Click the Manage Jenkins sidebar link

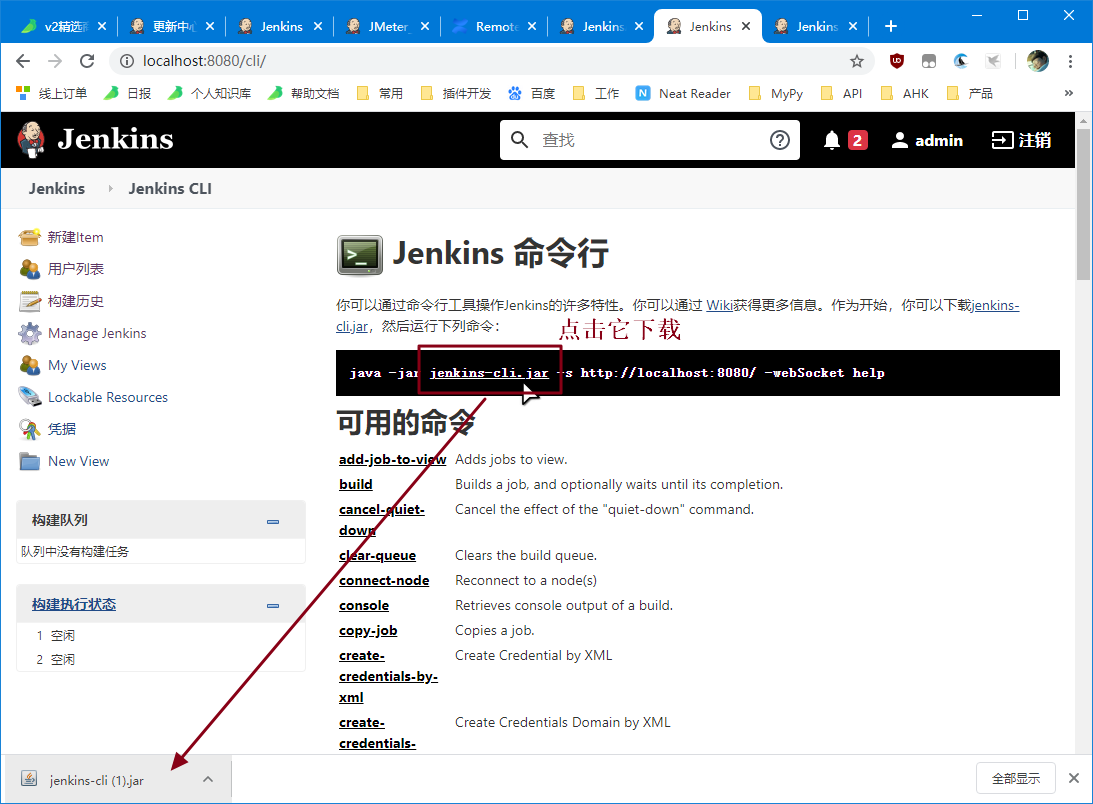(97, 333)
